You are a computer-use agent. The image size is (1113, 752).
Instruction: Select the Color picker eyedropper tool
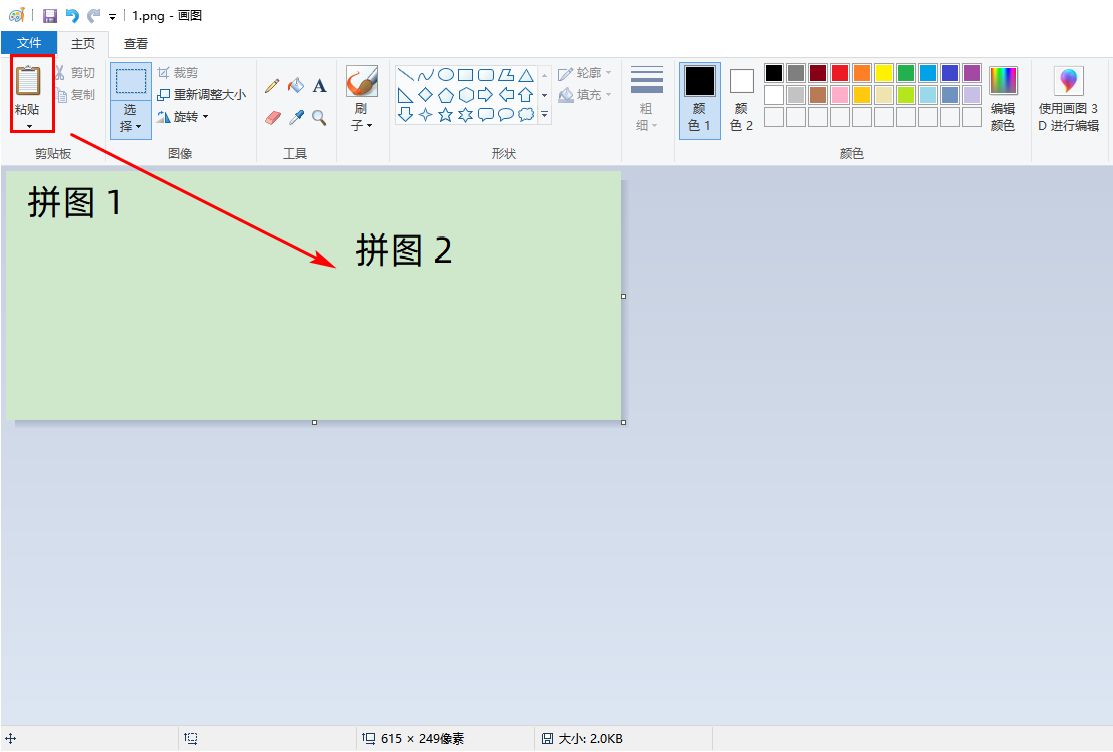pos(296,117)
